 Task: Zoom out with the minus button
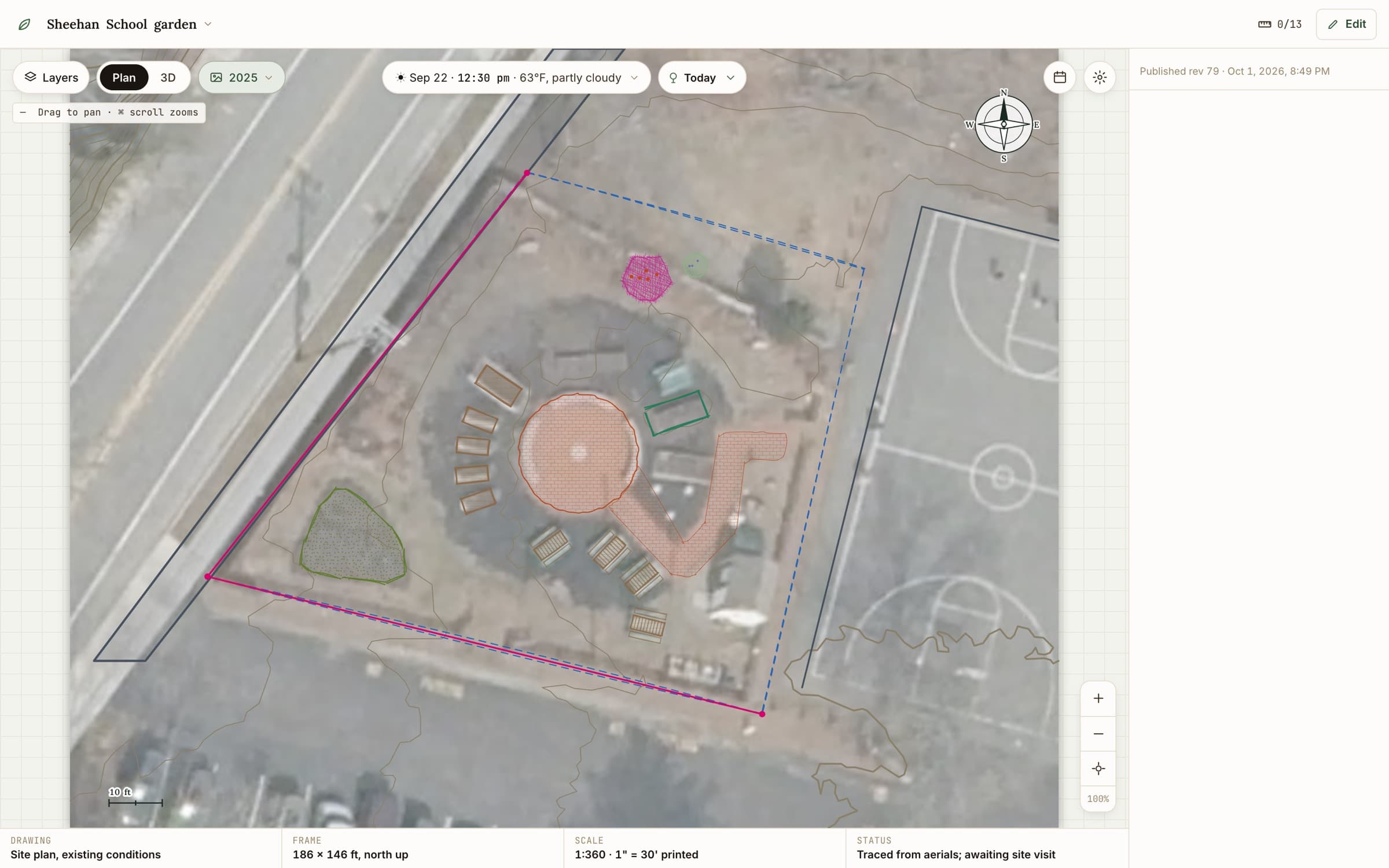click(x=1098, y=734)
